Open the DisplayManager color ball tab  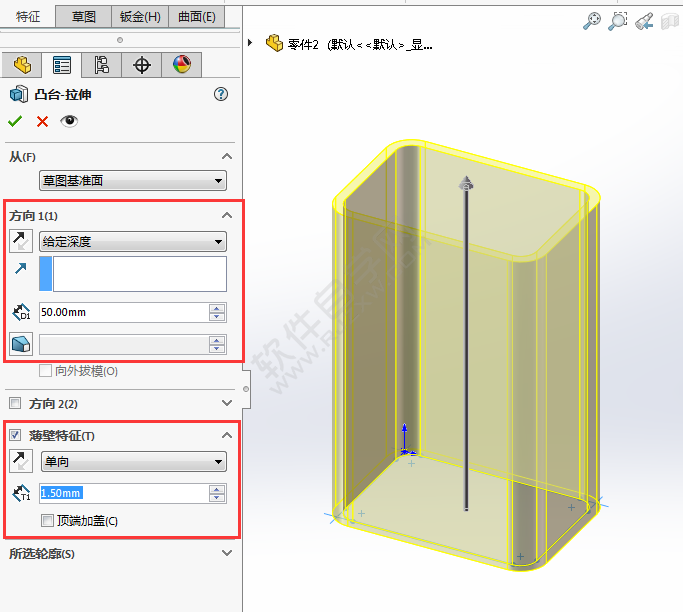[x=182, y=65]
